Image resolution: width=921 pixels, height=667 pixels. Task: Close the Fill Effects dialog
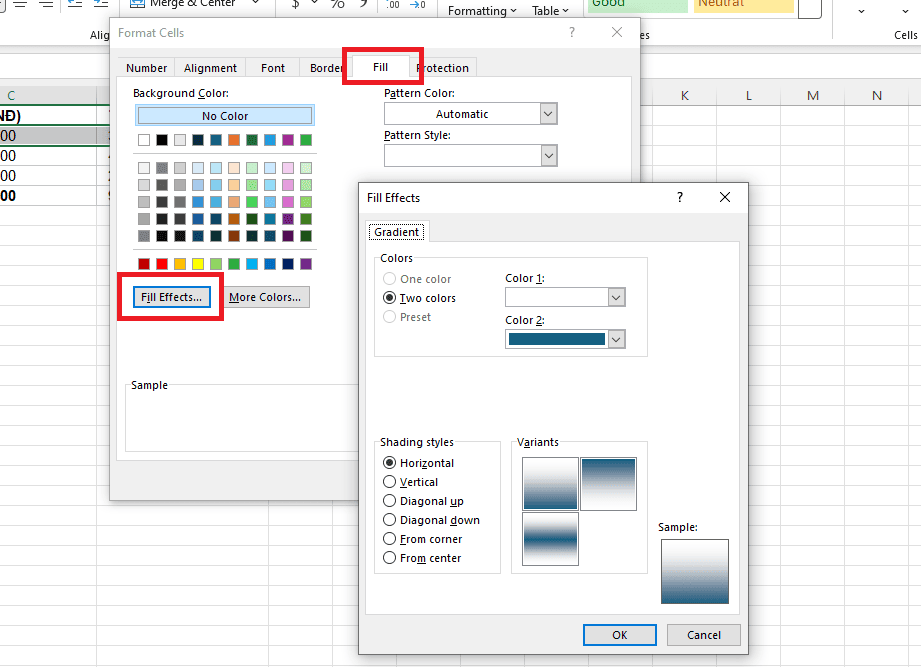725,197
